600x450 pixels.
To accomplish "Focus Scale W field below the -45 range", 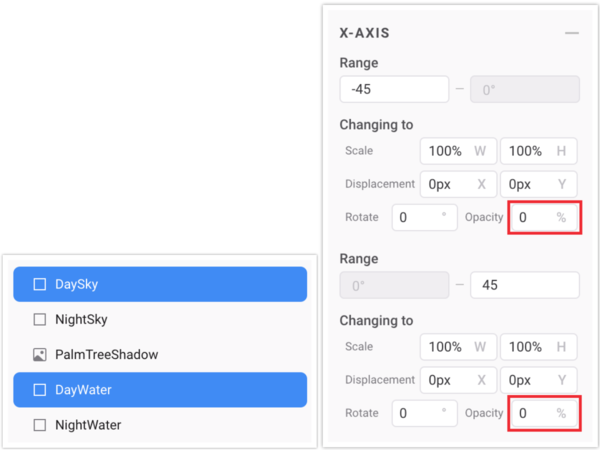I will pyautogui.click(x=457, y=151).
